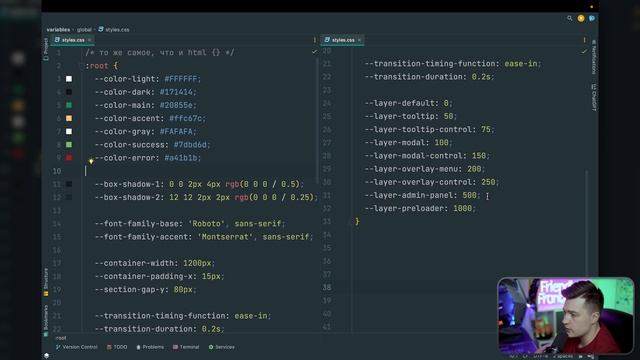Toggle tool window bars icon bottom-left
Image resolution: width=640 pixels, height=360 pixels.
(47, 356)
